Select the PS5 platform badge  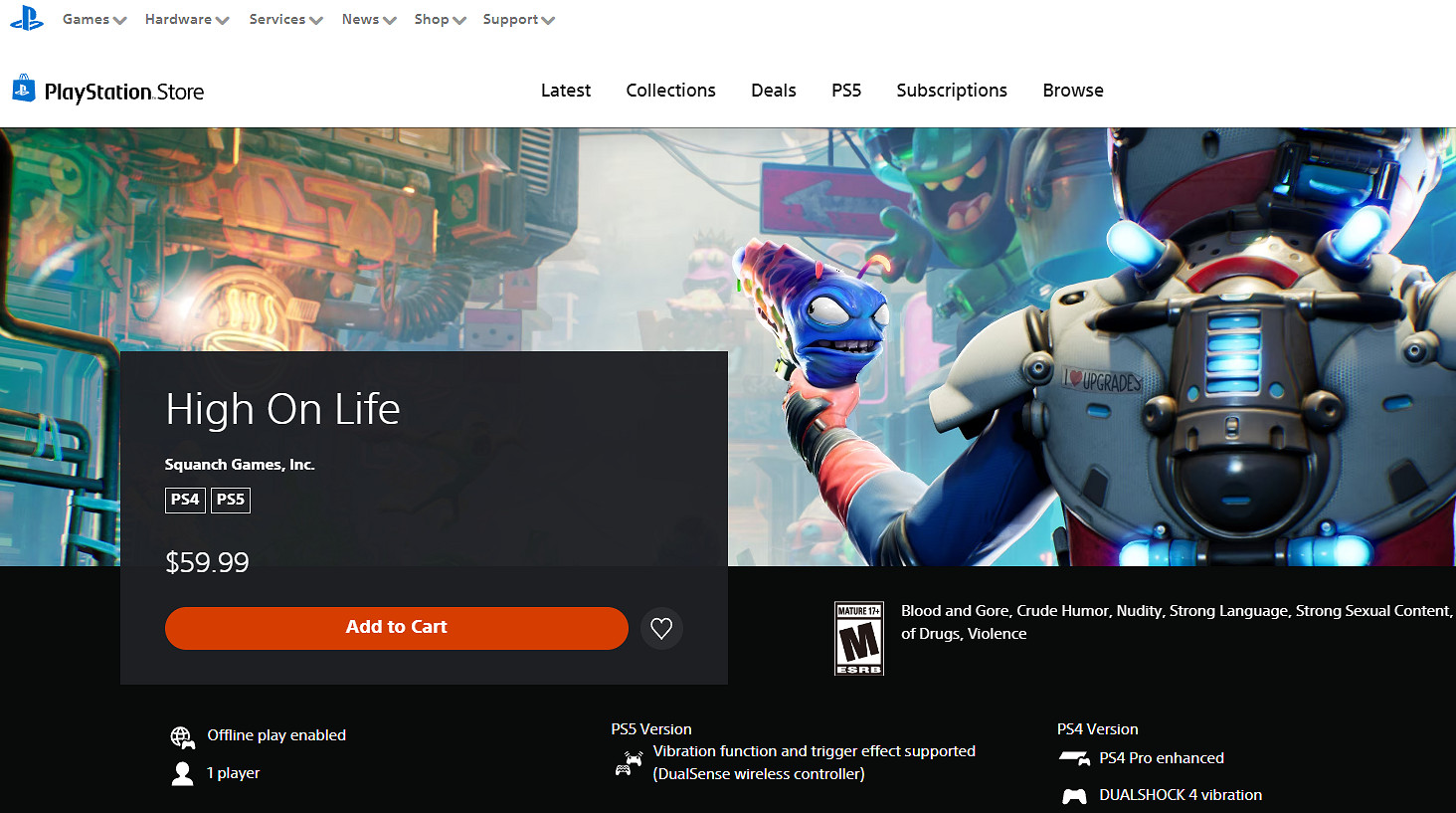[x=230, y=500]
